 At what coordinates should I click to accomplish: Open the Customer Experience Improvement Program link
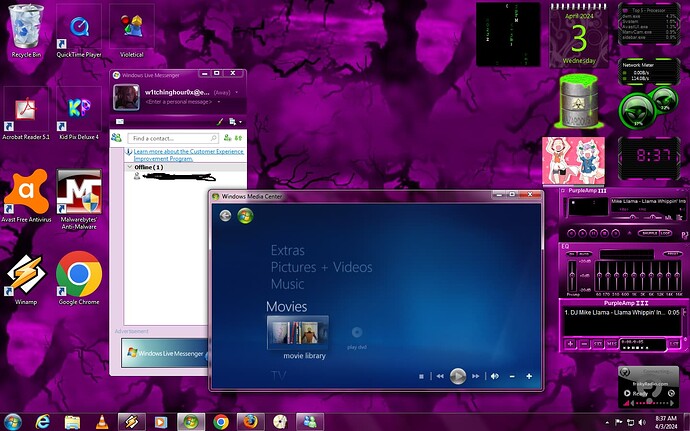(x=188, y=155)
